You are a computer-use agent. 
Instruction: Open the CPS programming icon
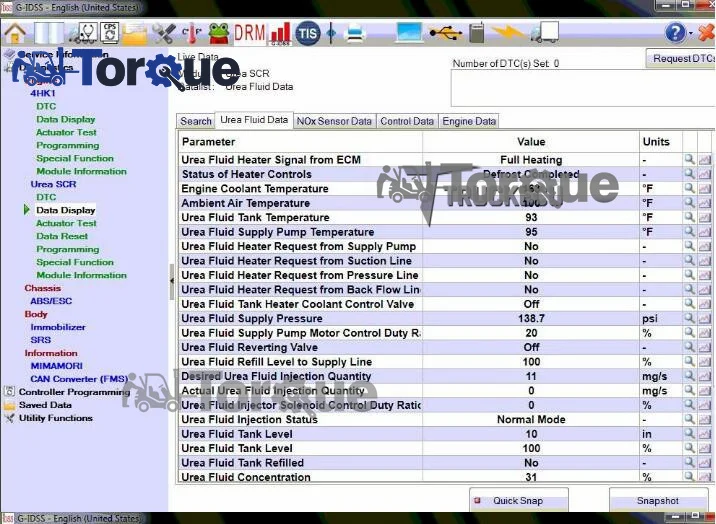[110, 33]
